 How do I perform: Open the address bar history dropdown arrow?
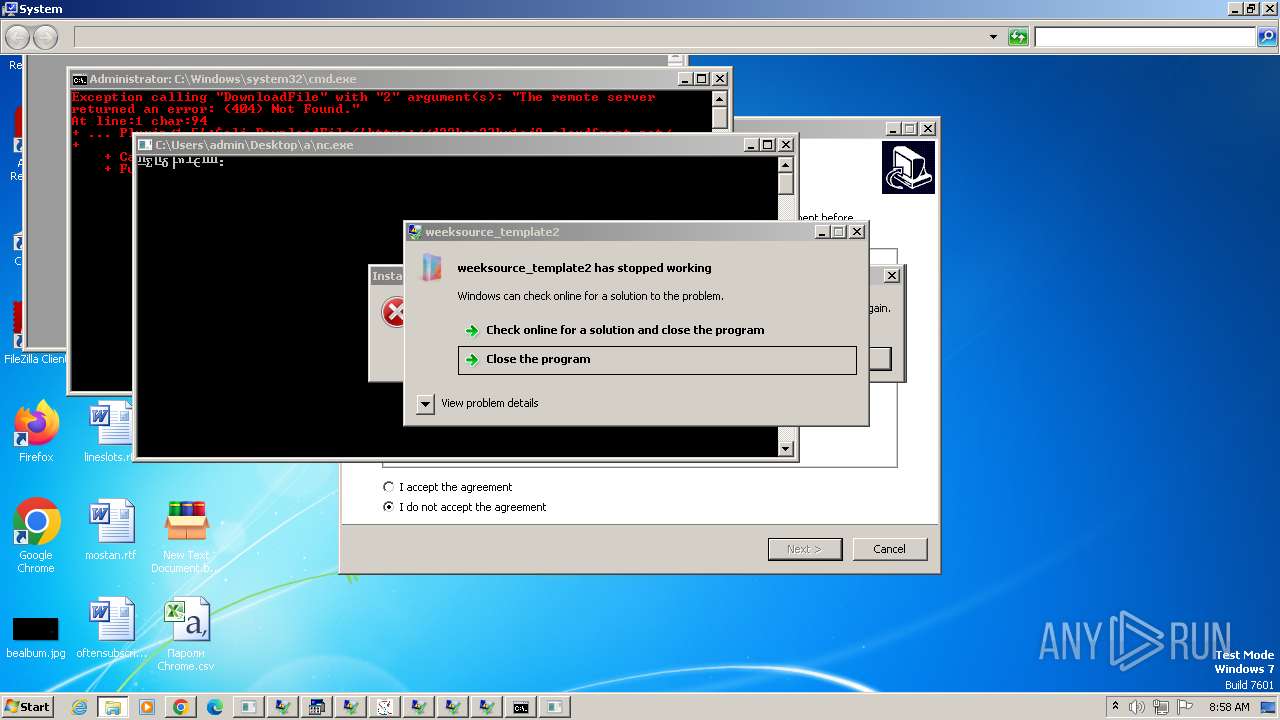click(x=993, y=37)
